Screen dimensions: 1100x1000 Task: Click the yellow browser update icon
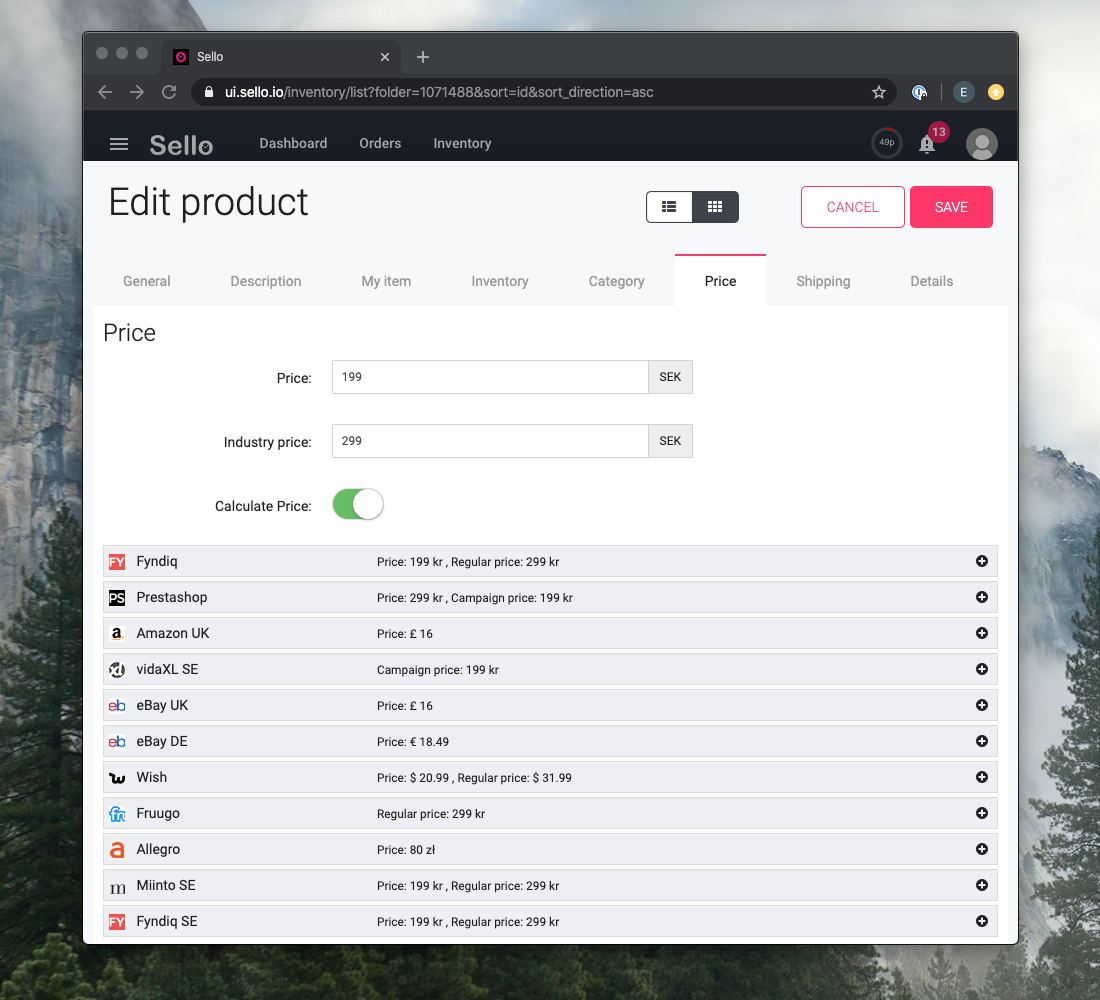tap(995, 92)
